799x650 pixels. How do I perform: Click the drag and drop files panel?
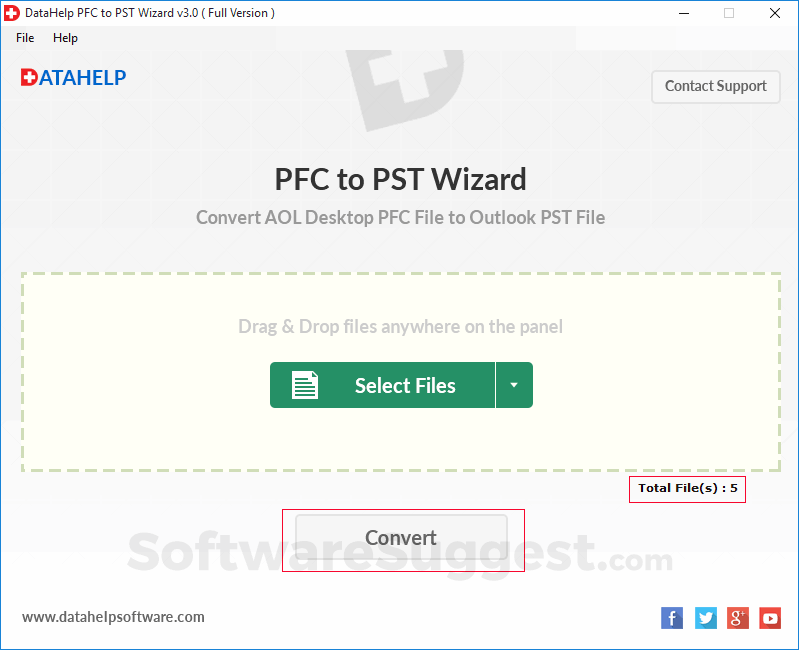[x=401, y=372]
